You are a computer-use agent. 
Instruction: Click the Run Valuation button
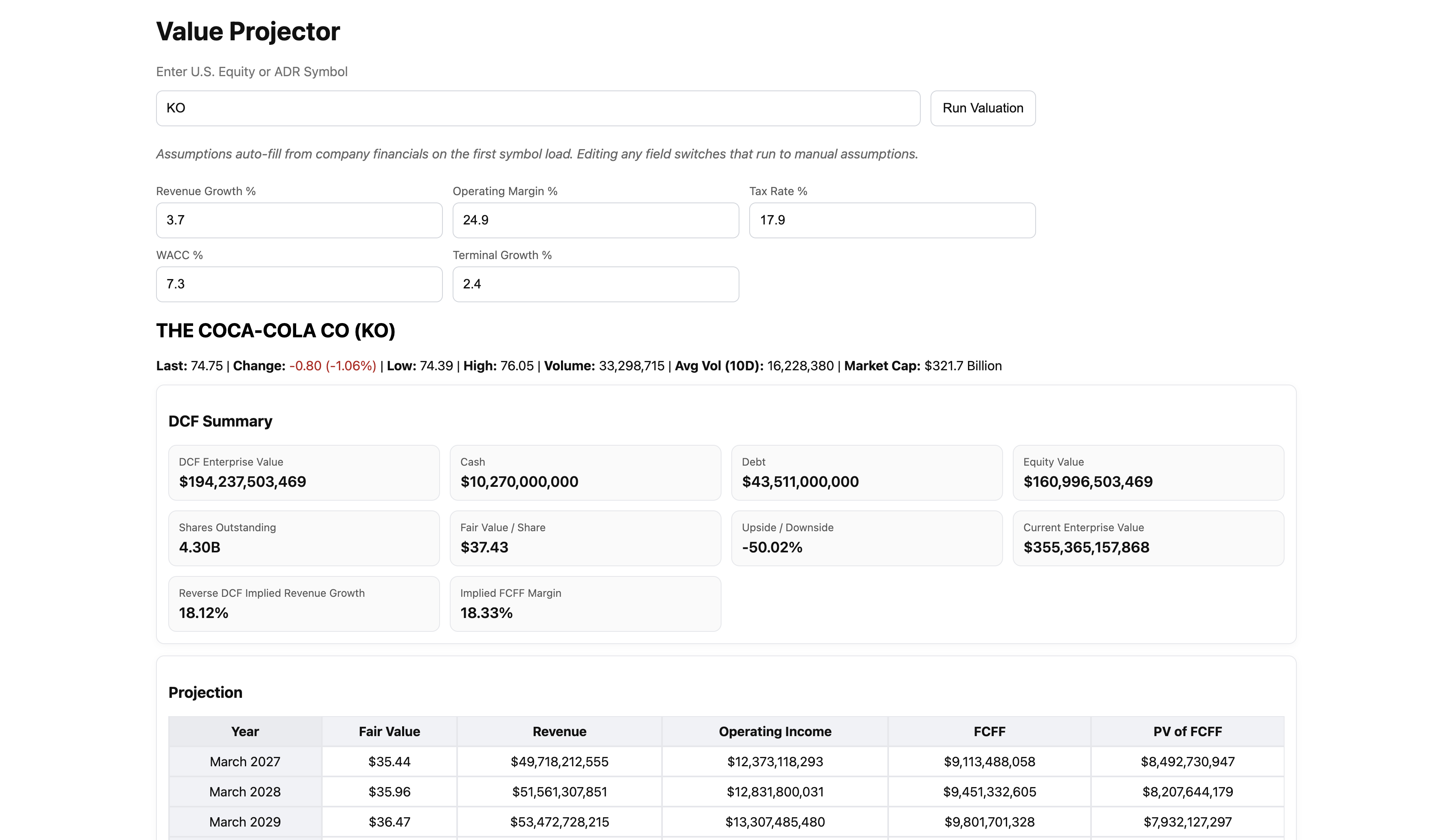pos(982,108)
